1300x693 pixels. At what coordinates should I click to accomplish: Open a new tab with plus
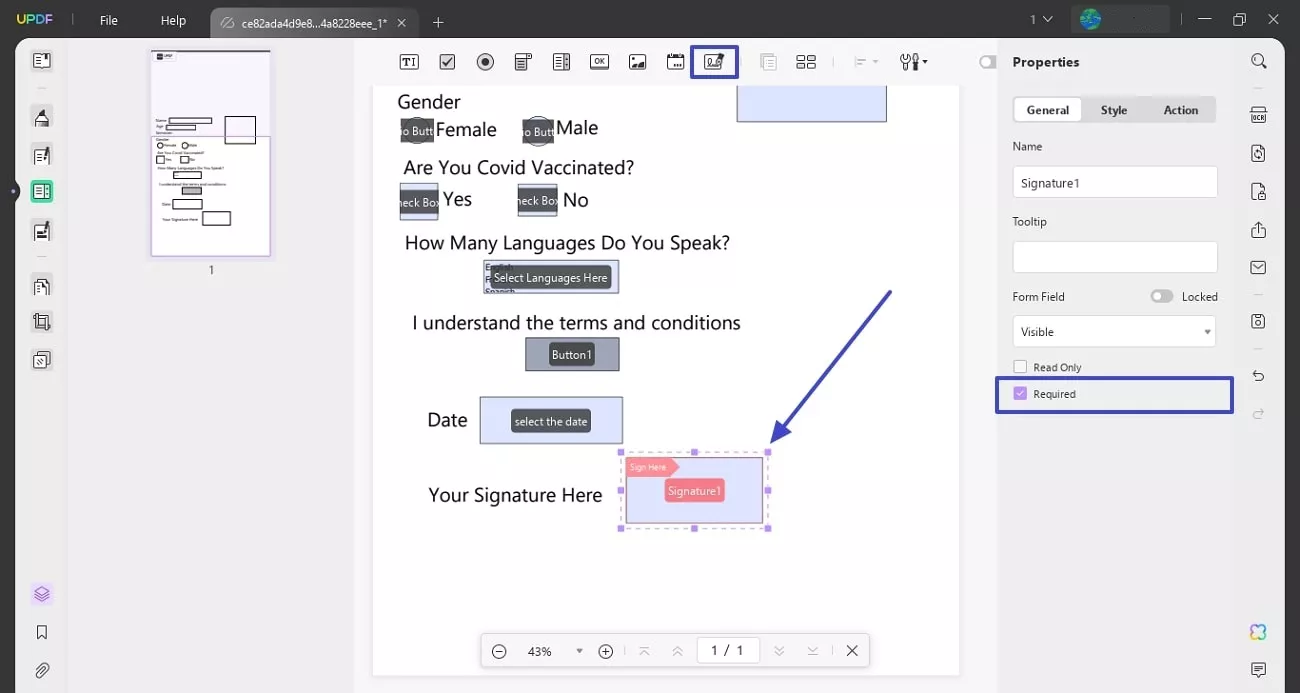(438, 22)
